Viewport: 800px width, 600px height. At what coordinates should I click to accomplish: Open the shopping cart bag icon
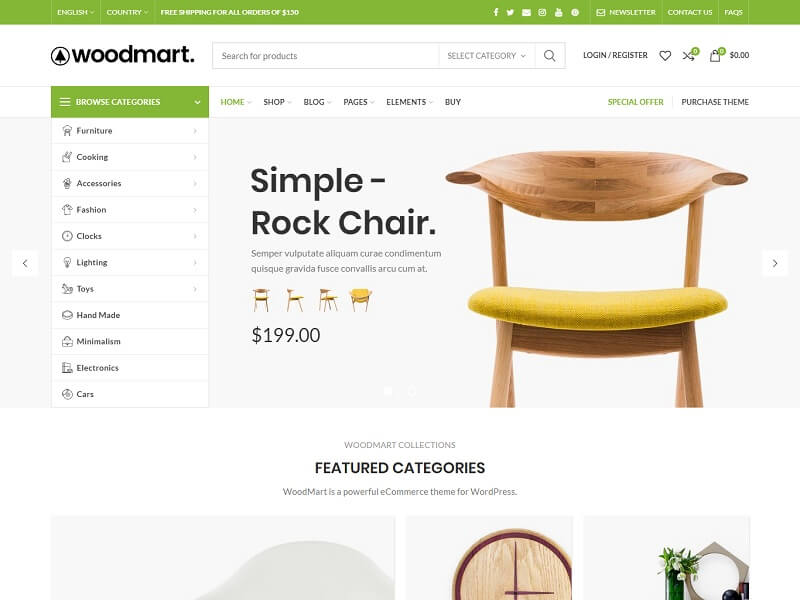[x=716, y=55]
